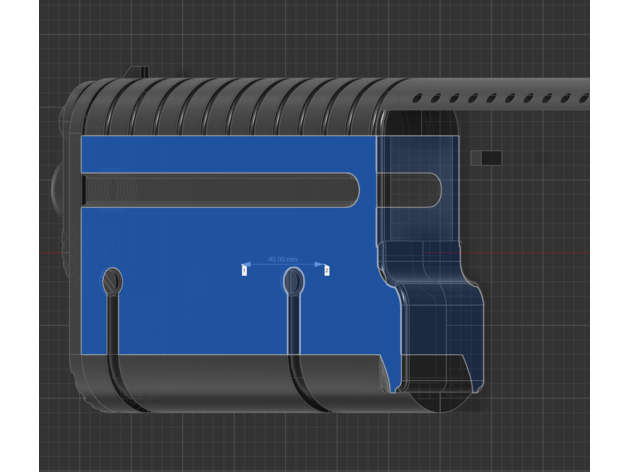Viewport: 628px width, 472px height.
Task: Select the 40.00 mm dimension label
Action: [283, 259]
